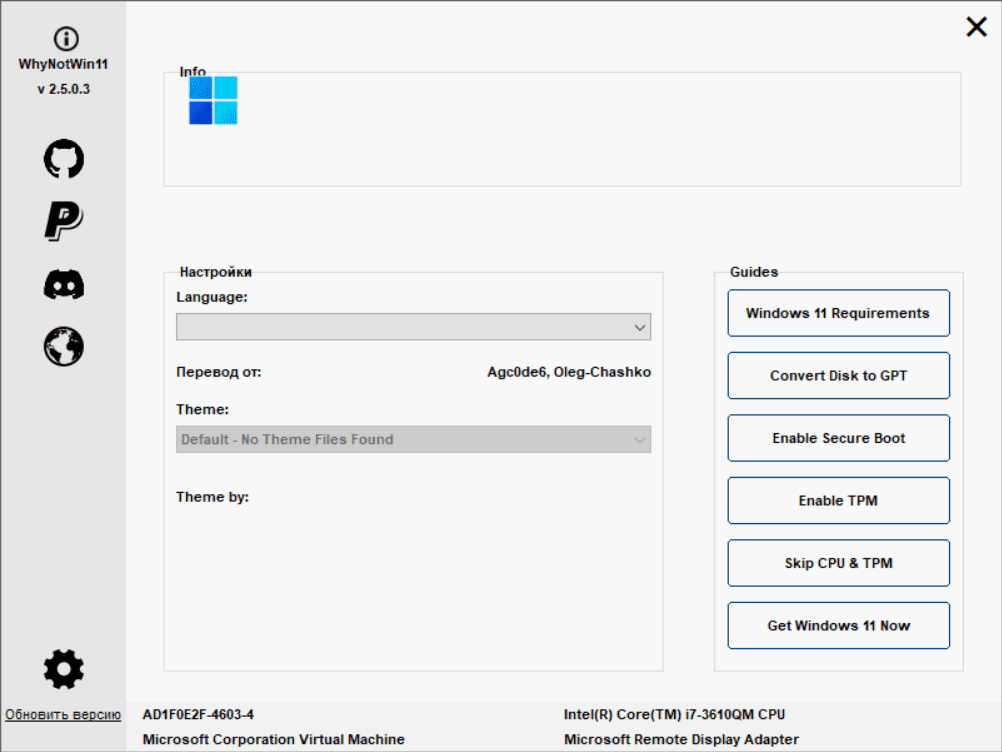Open Enable TPM guide
Viewport: 1002px width, 752px height.
[x=838, y=501]
